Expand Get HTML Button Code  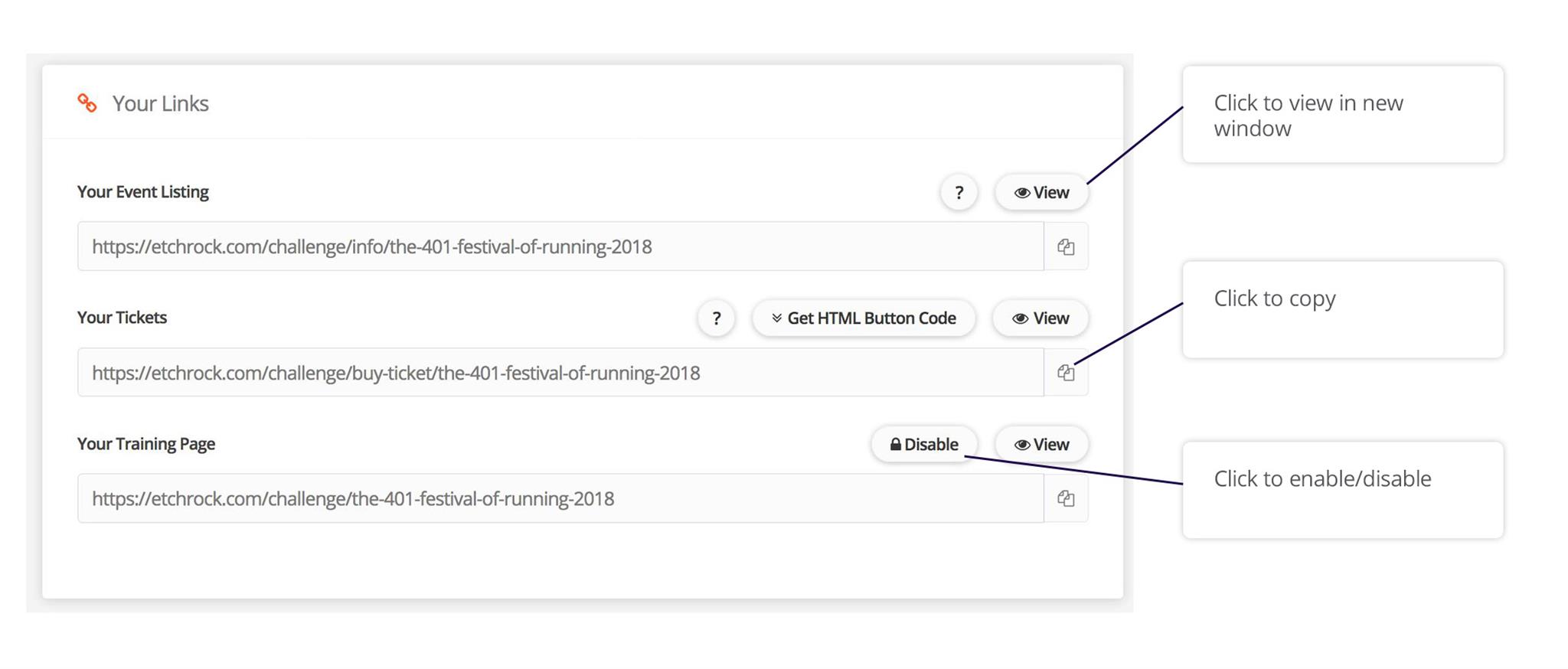(x=864, y=318)
